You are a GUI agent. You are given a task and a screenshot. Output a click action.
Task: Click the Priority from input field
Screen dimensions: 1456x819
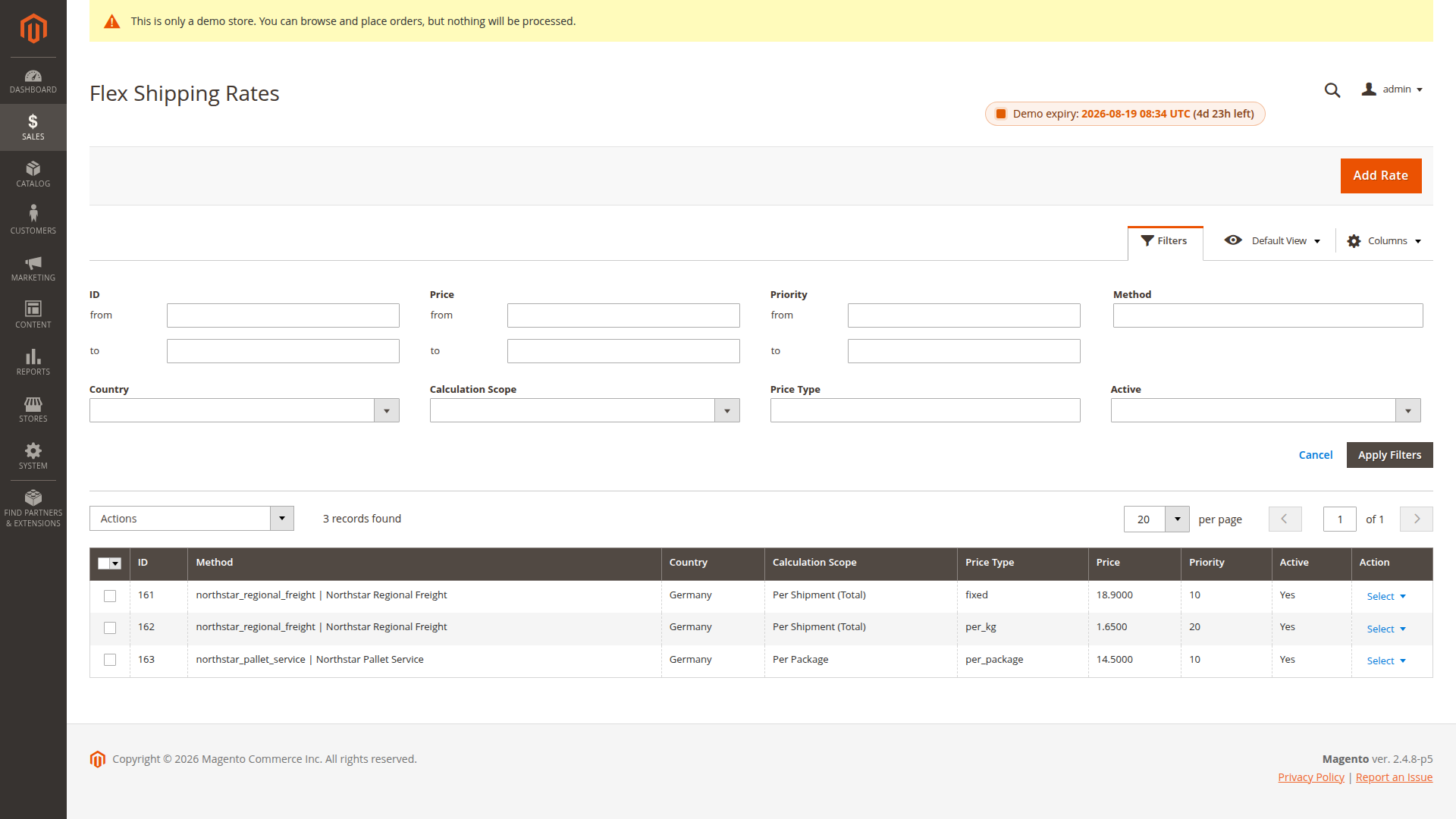pos(964,315)
